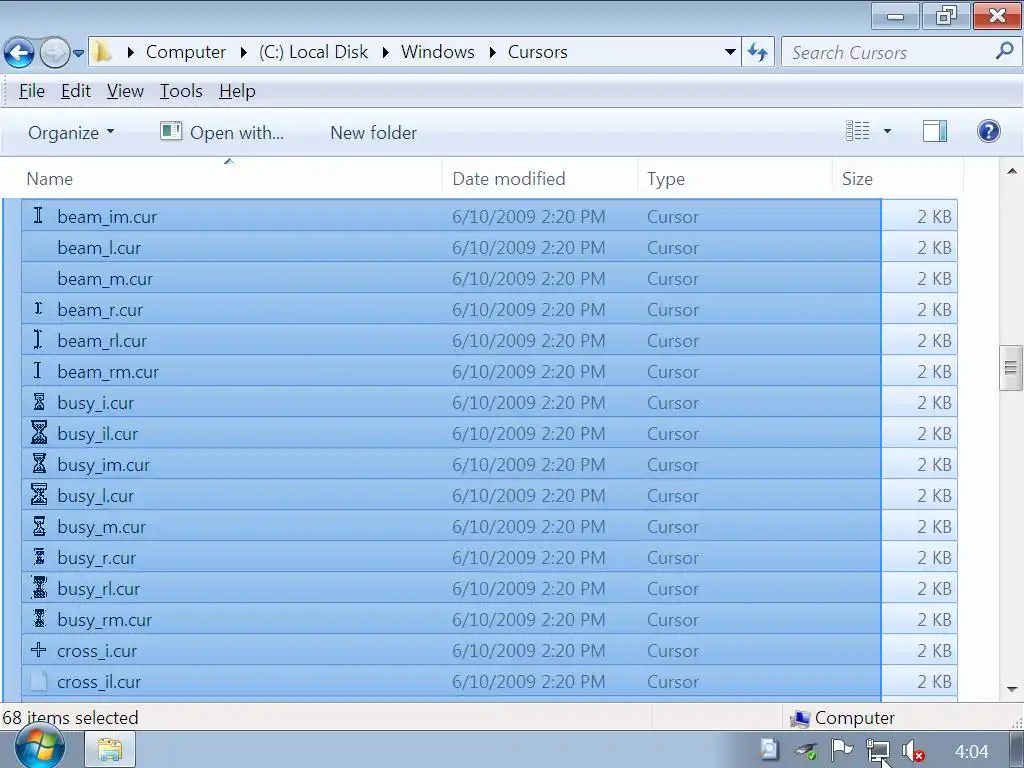Viewport: 1024px width, 768px height.
Task: Click the muted volume tray icon
Action: [x=913, y=751]
